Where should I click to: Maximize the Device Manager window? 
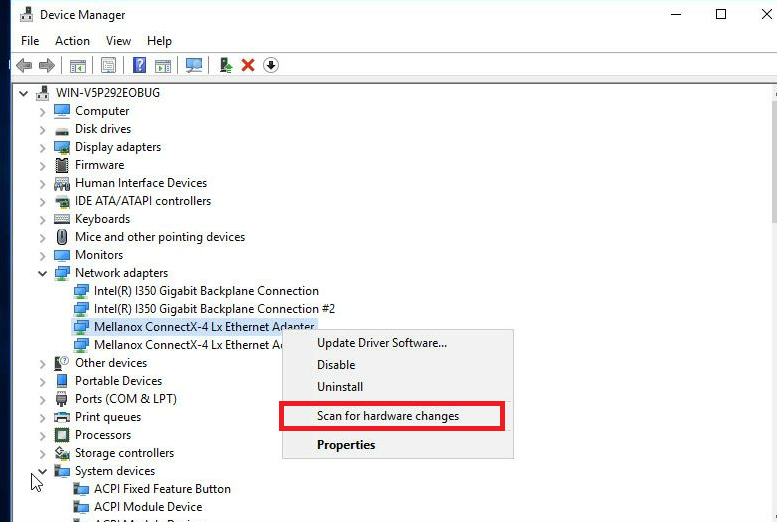[x=721, y=14]
